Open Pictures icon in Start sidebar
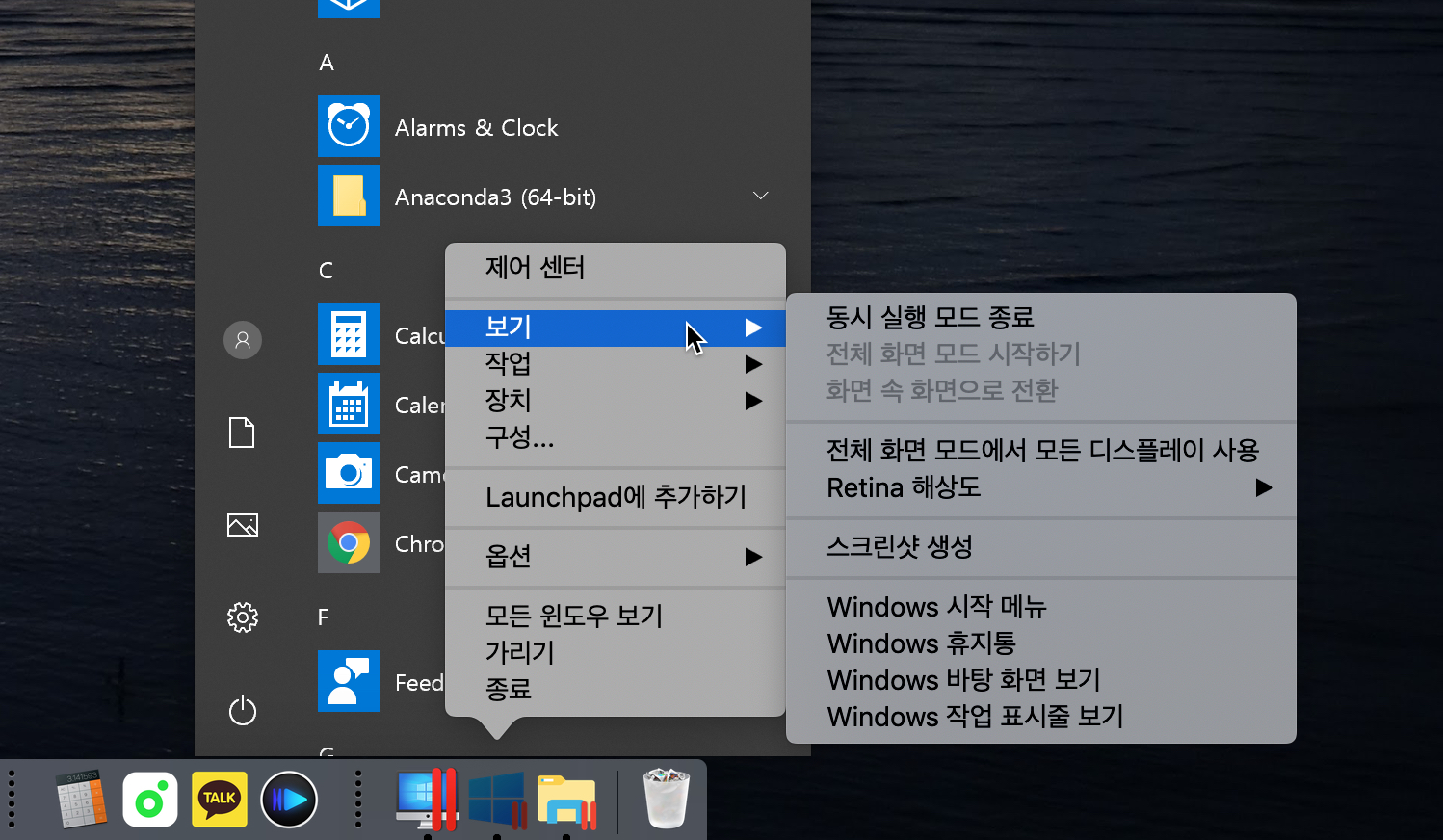The image size is (1443, 840). click(x=243, y=525)
